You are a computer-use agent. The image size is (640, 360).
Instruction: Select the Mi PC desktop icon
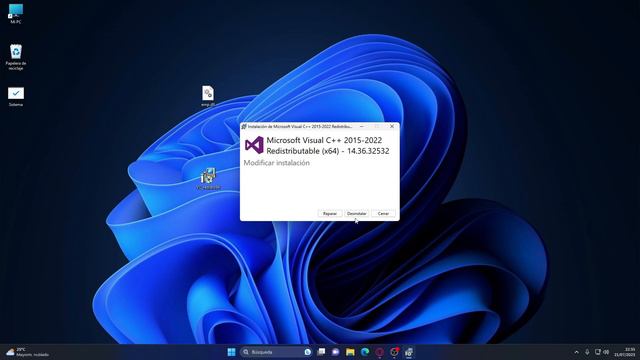click(x=16, y=13)
